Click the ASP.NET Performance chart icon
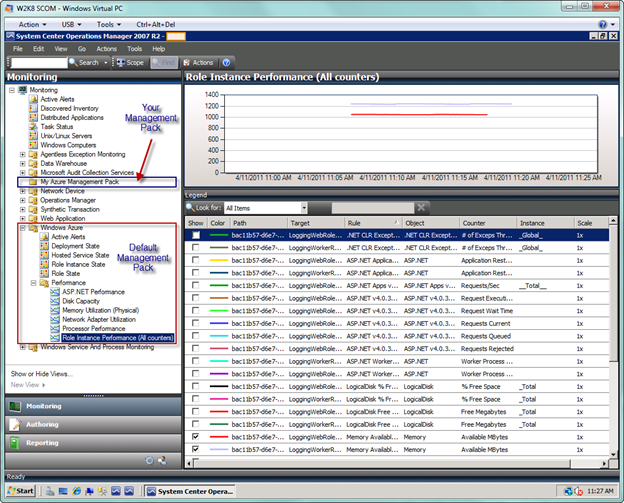The height and width of the screenshot is (503, 624). 55,292
